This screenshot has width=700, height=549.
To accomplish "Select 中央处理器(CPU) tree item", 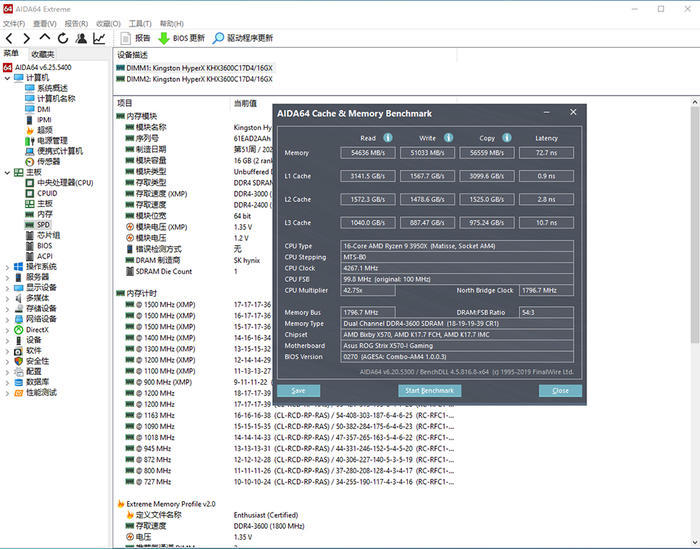I will pos(65,183).
